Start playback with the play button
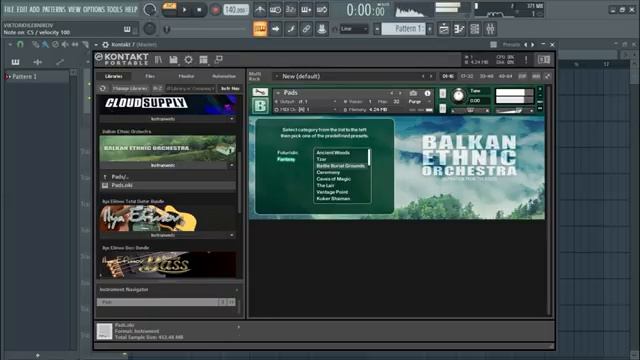Screen dimensions: 640x360 coord(184,10)
